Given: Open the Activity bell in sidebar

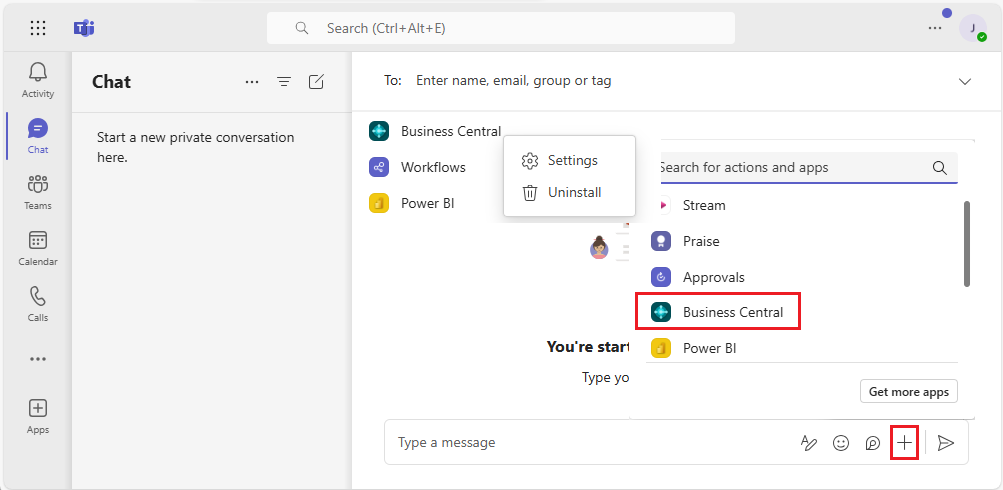Looking at the screenshot, I should 38,79.
